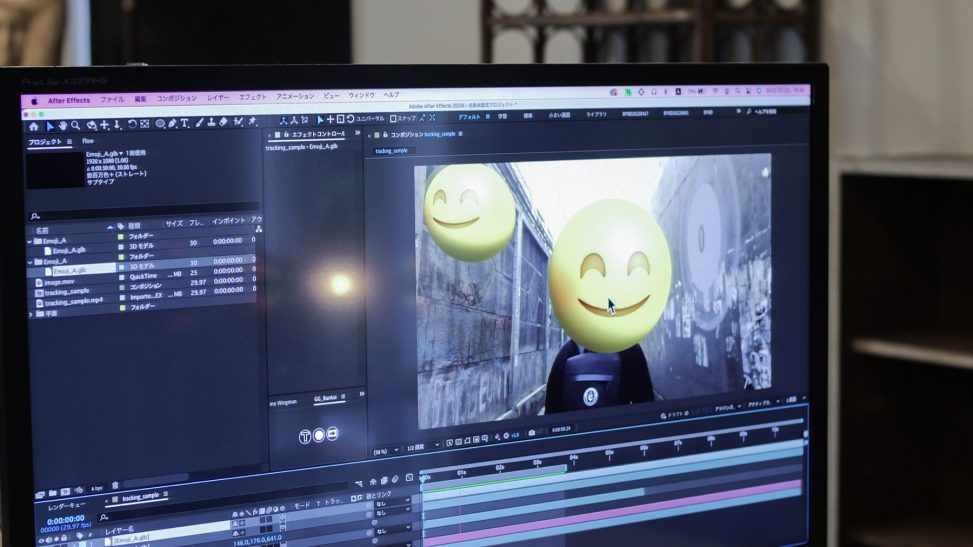Open the 1/2 画質 resolution dropdown
973x547 pixels.
[x=423, y=446]
